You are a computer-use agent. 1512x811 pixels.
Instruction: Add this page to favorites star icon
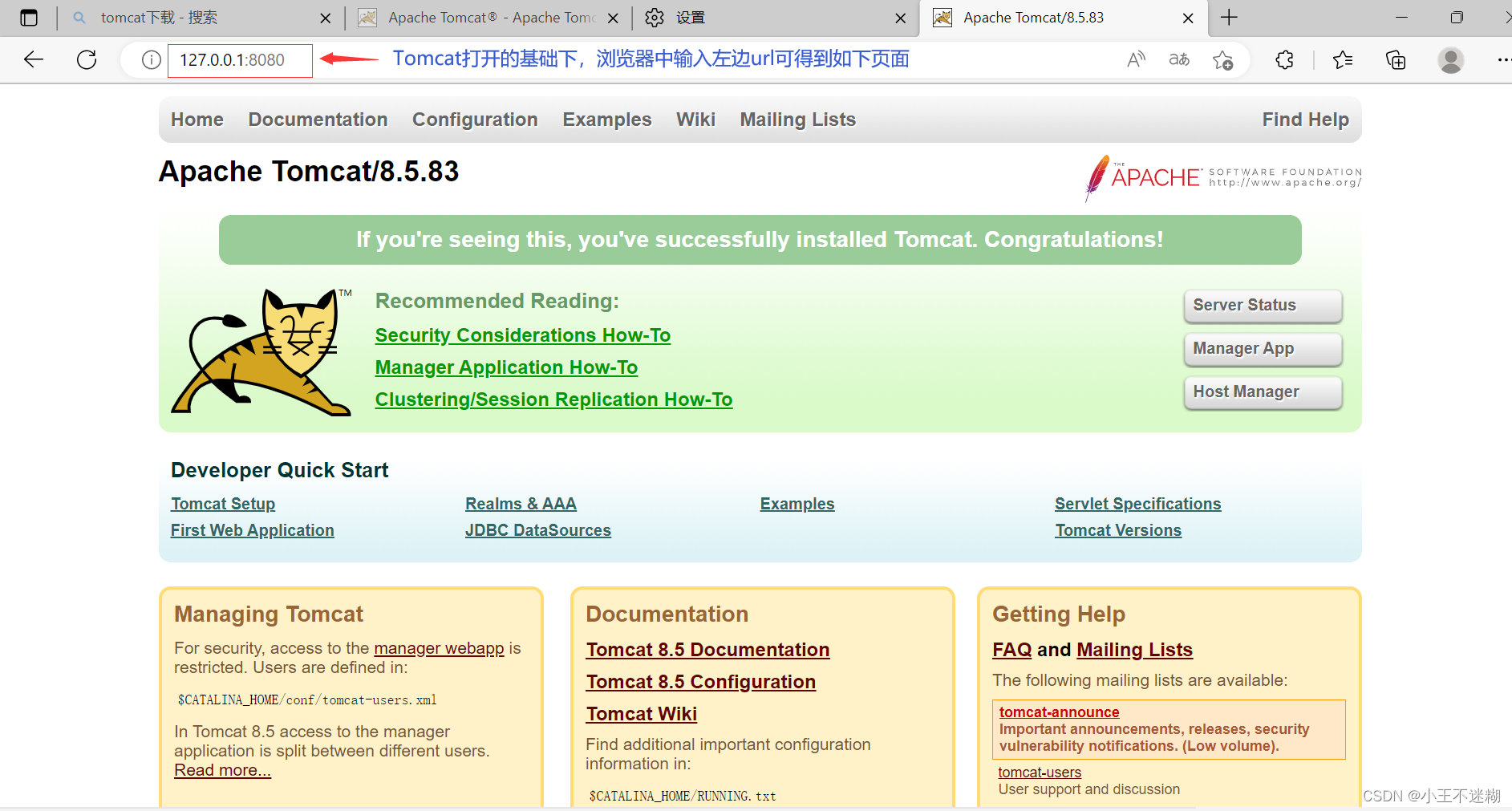(1222, 60)
